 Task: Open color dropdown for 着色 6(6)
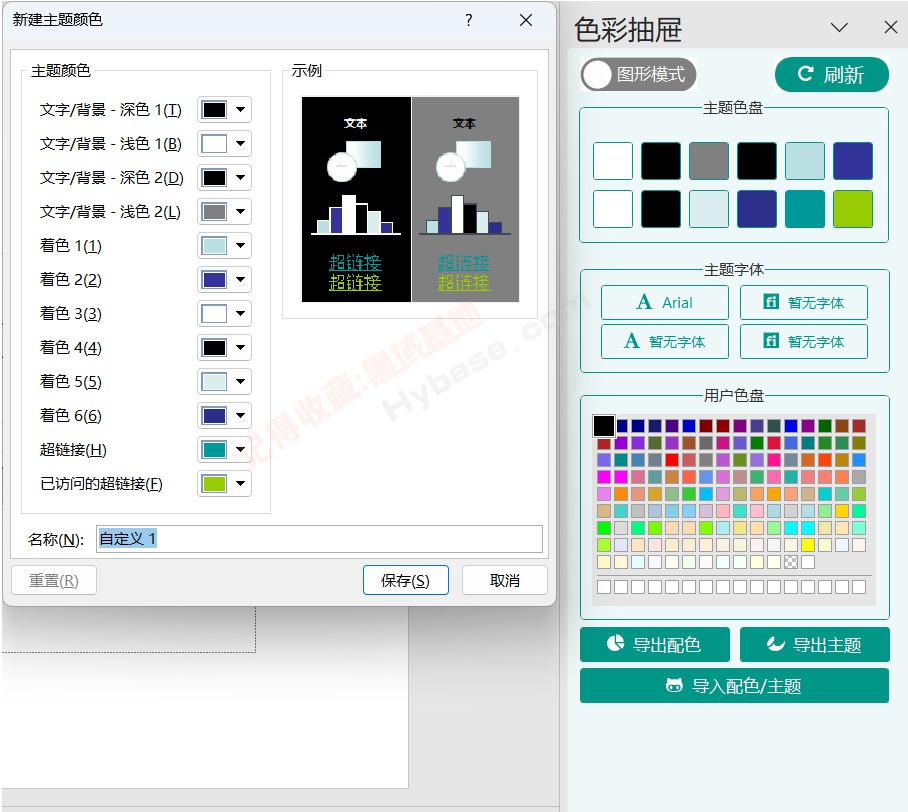225,416
